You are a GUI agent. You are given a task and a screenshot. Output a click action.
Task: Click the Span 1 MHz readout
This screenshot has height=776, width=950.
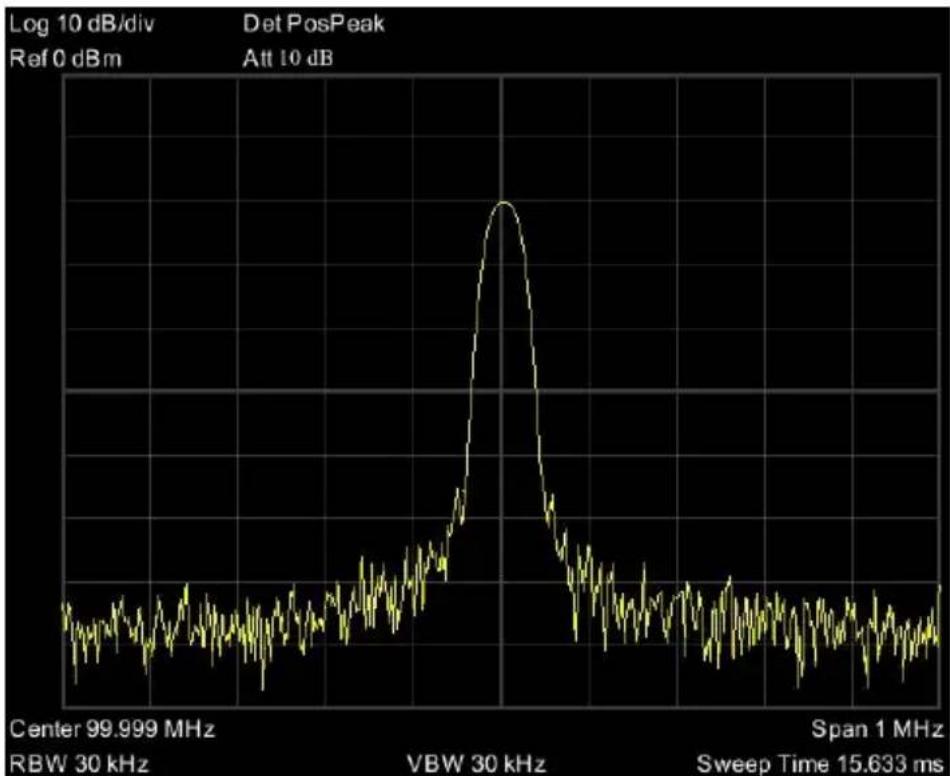click(877, 729)
